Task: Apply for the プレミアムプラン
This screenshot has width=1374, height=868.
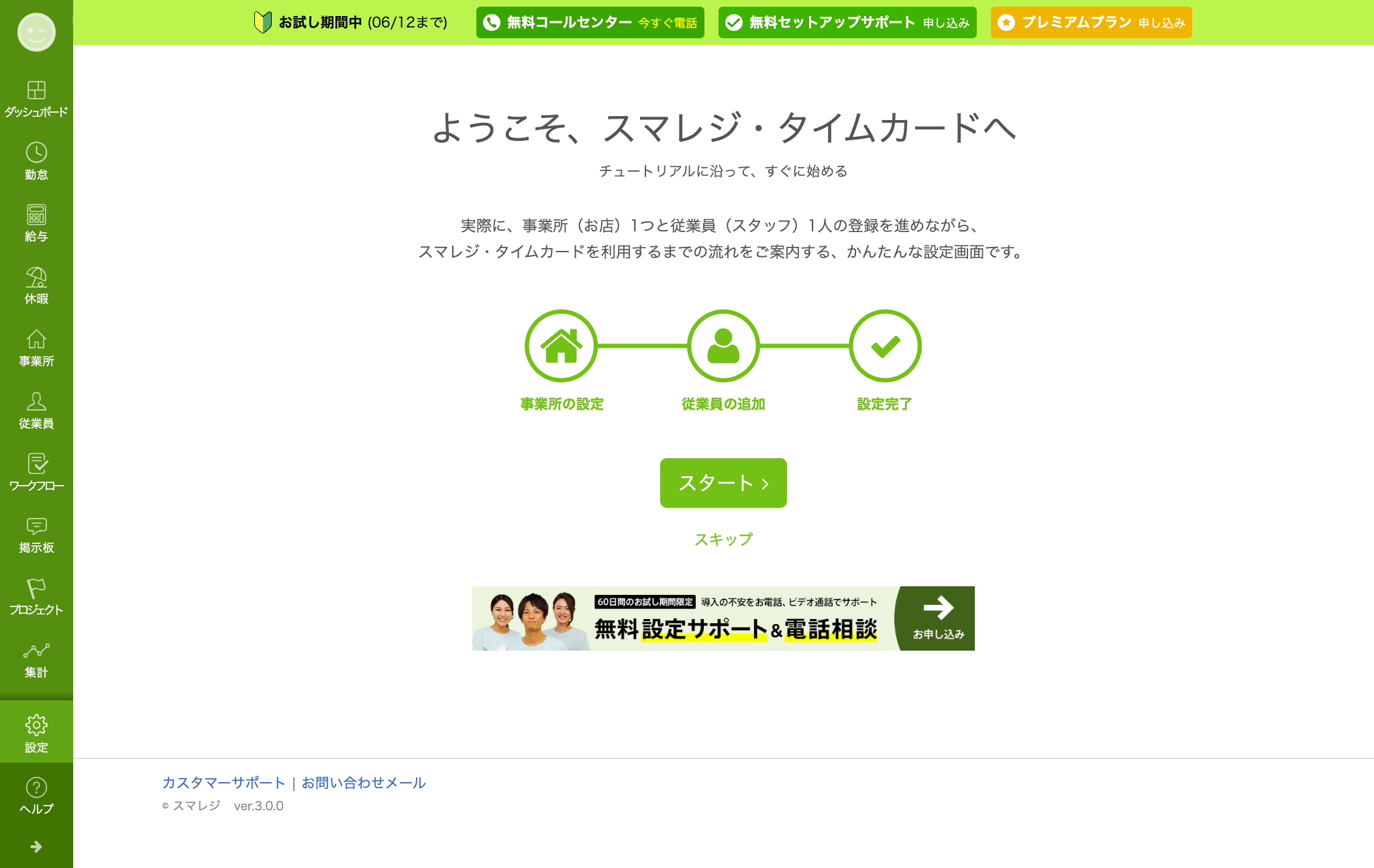Action: point(1092,23)
